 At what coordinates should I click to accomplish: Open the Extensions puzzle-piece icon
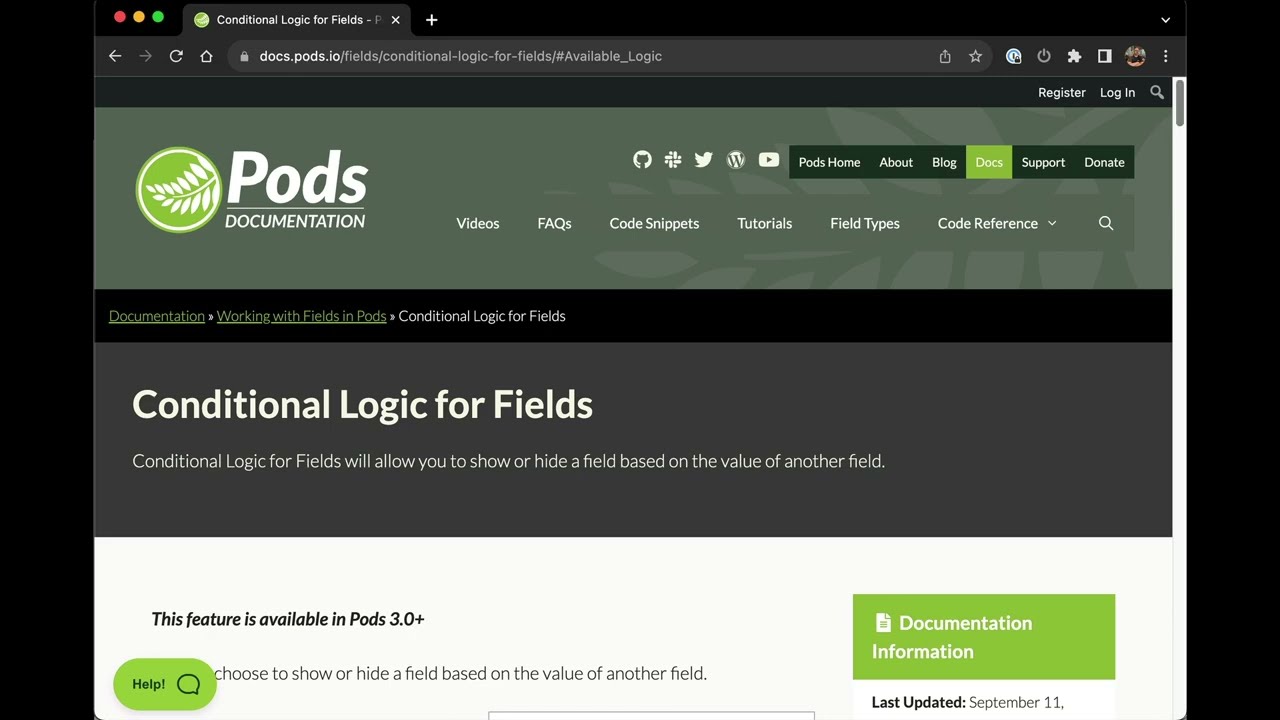1074,56
